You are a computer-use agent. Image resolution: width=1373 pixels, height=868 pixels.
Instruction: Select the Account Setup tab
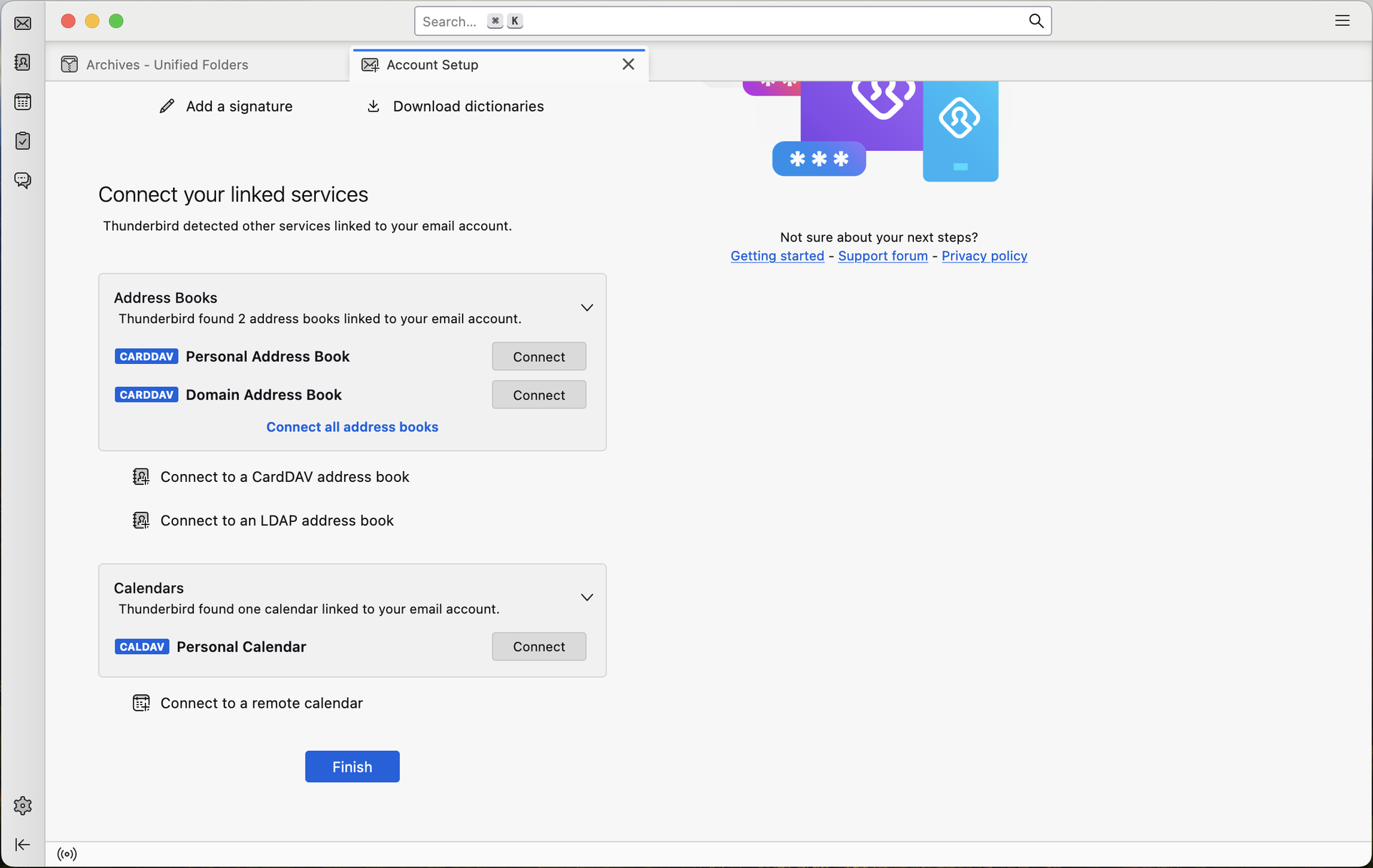point(432,64)
